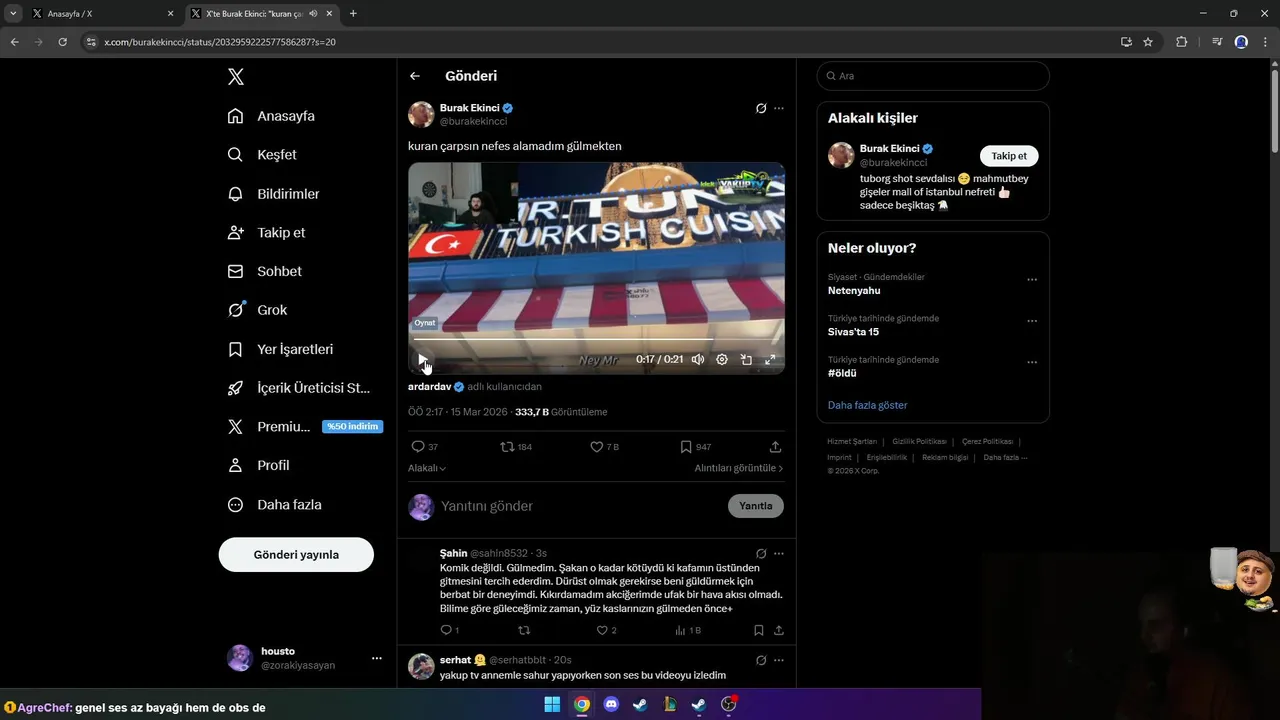Open the browser extensions puzzle icon
The width and height of the screenshot is (1280, 720).
click(x=1182, y=42)
